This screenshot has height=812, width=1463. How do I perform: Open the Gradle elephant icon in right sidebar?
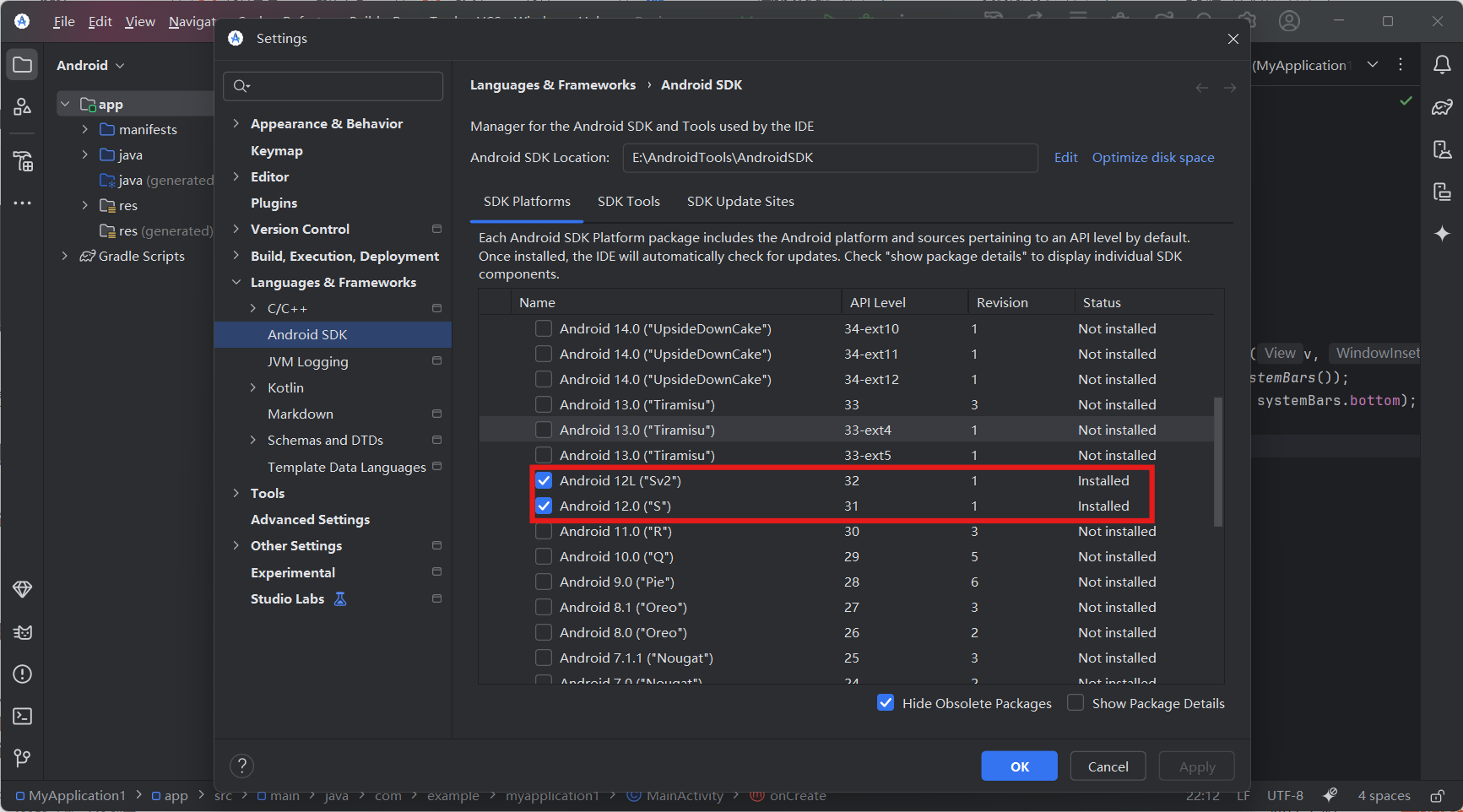click(1442, 107)
